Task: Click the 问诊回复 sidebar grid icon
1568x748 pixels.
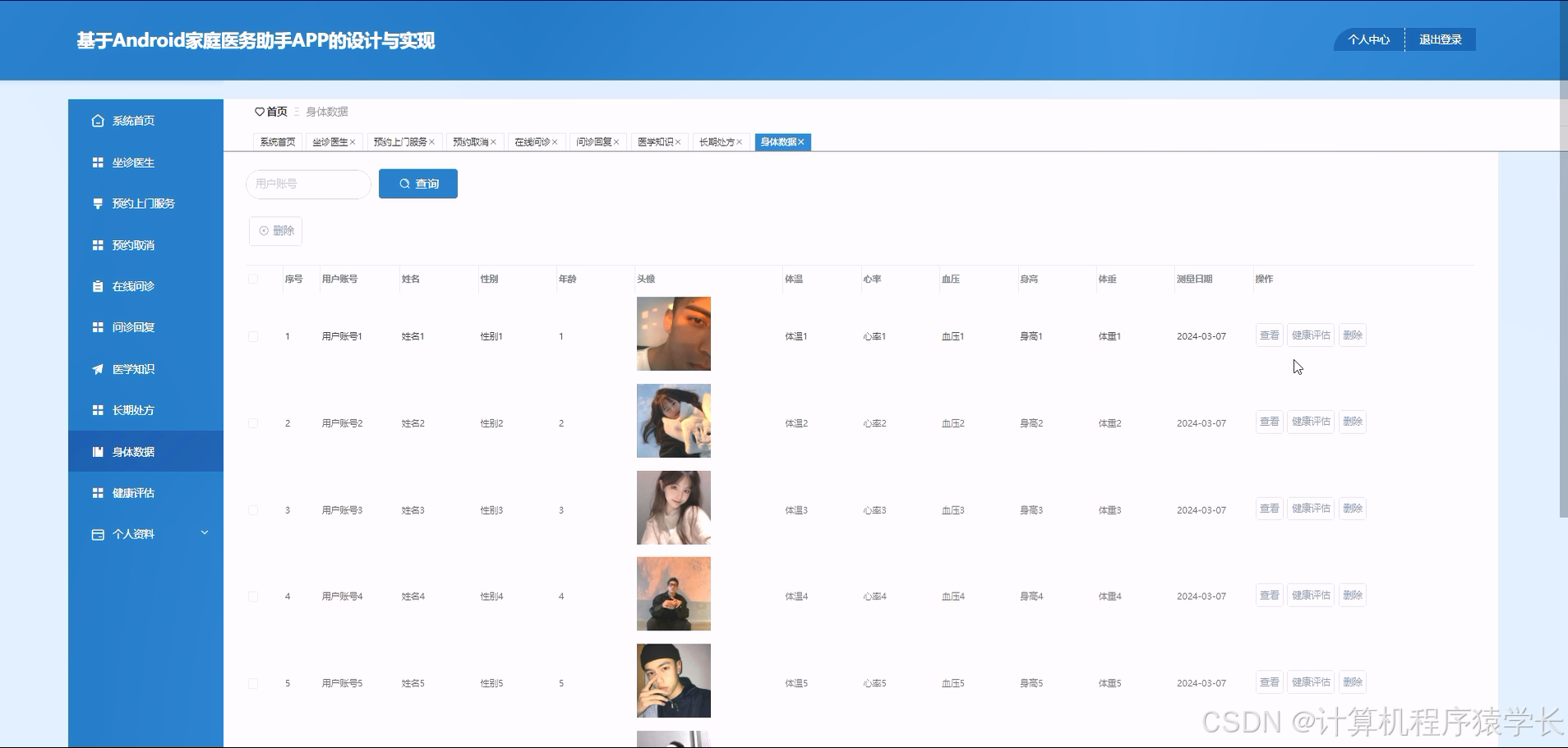Action: tap(98, 327)
